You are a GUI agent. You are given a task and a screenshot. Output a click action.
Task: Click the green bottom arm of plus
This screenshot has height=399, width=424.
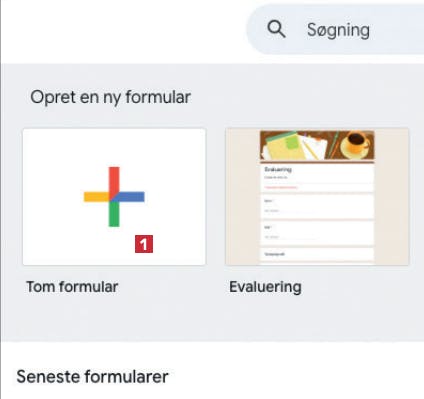[114, 214]
